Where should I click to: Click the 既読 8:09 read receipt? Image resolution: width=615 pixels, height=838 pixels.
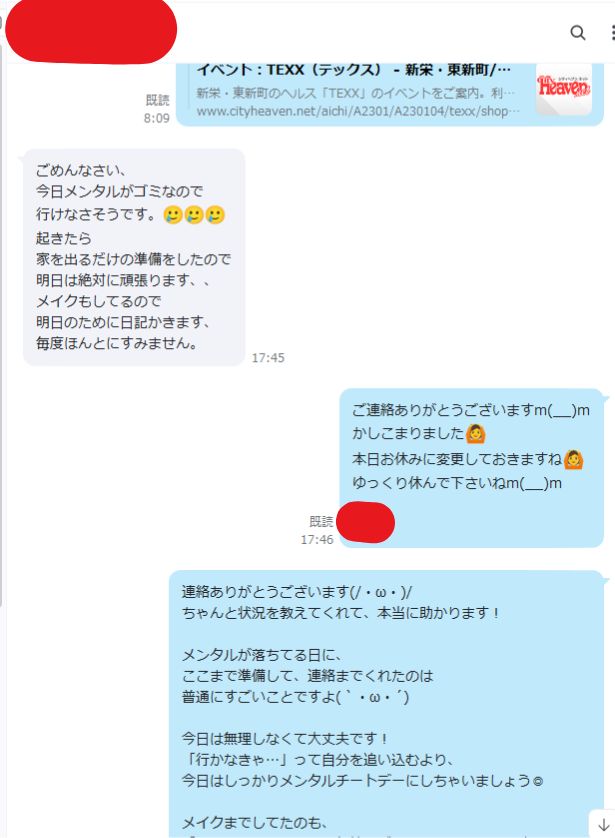click(x=157, y=109)
